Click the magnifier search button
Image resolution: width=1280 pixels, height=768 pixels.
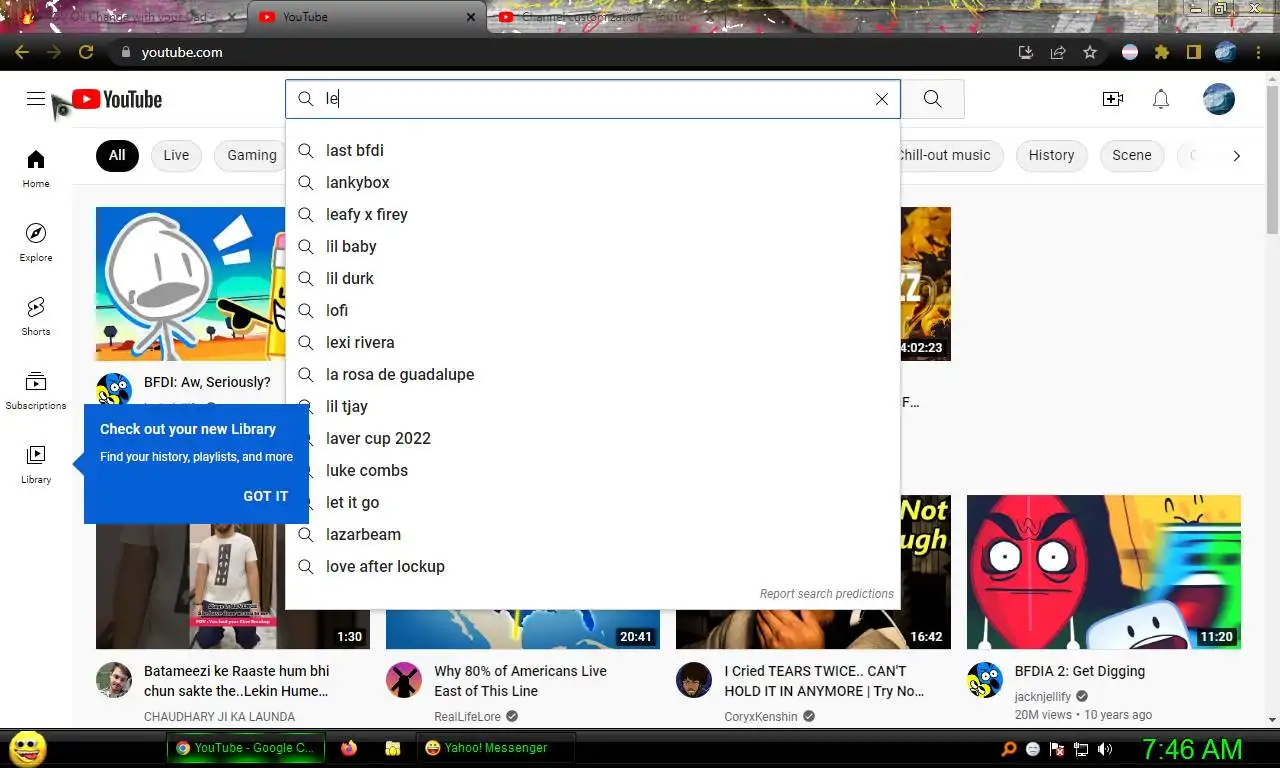tap(932, 99)
